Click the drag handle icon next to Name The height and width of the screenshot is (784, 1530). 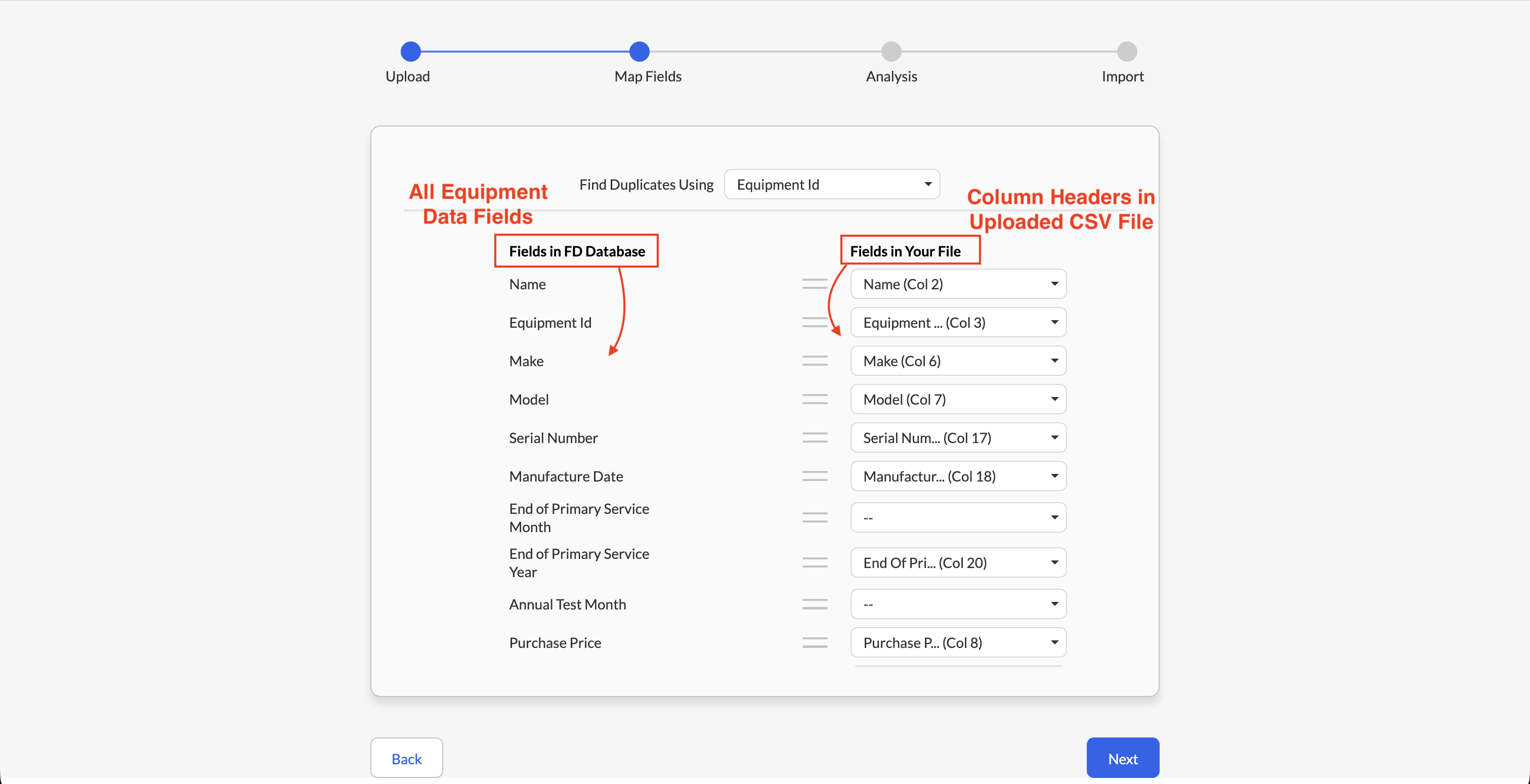coord(814,284)
